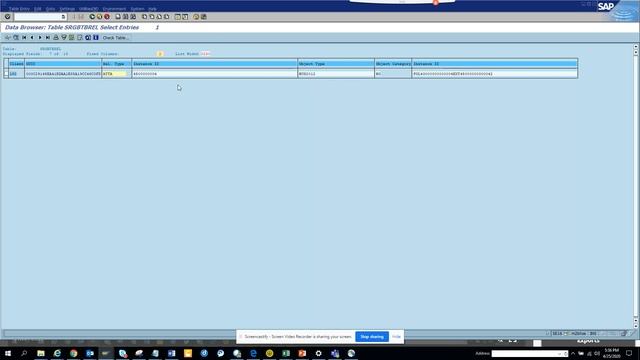The image size is (640, 360).
Task: Click the yellow Help question mark icon
Action: (x=196, y=17)
